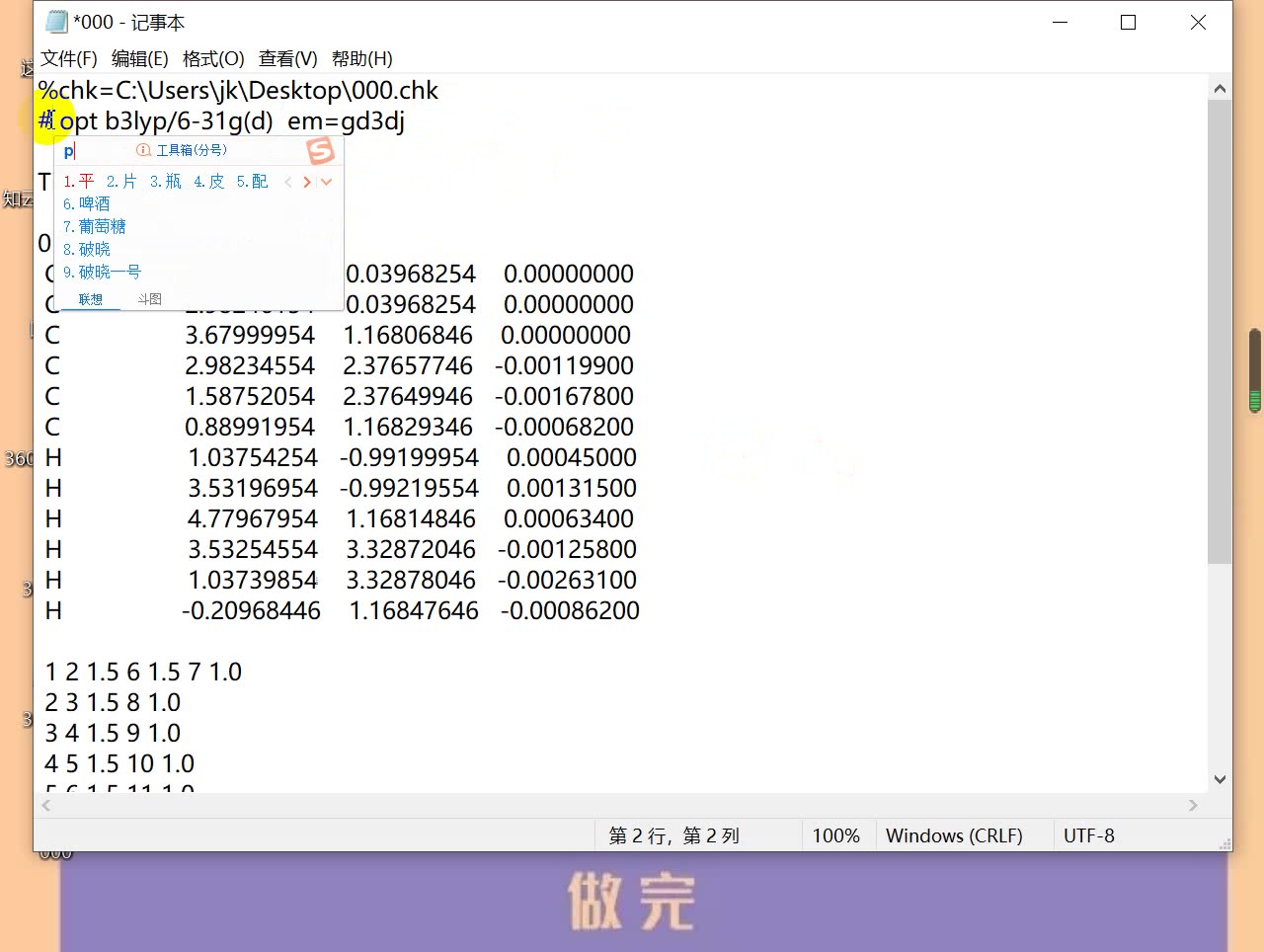Viewport: 1264px width, 952px height.
Task: Click the Notepad icon in title bar
Action: click(57, 22)
